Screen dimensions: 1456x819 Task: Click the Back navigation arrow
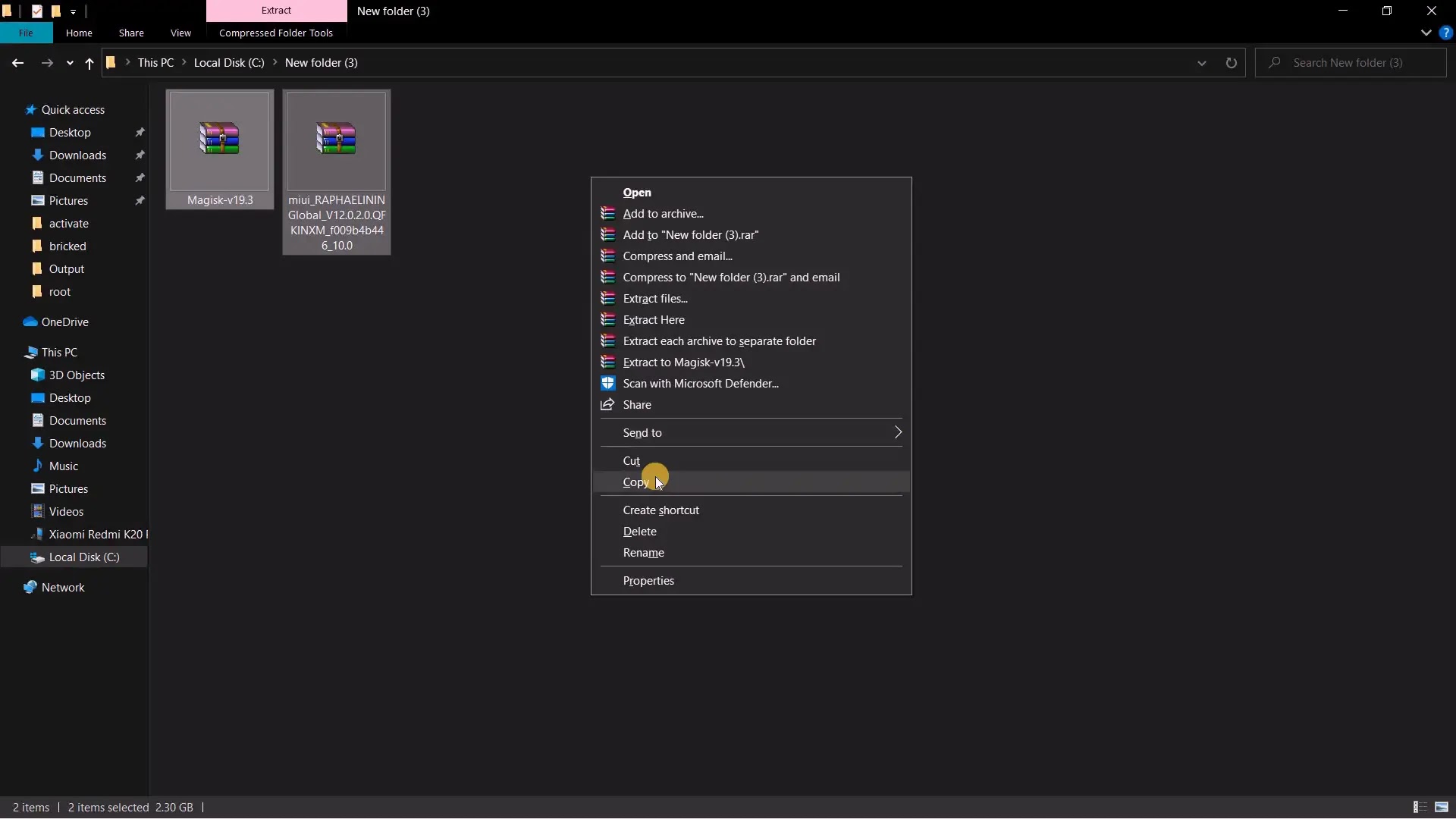[x=17, y=63]
